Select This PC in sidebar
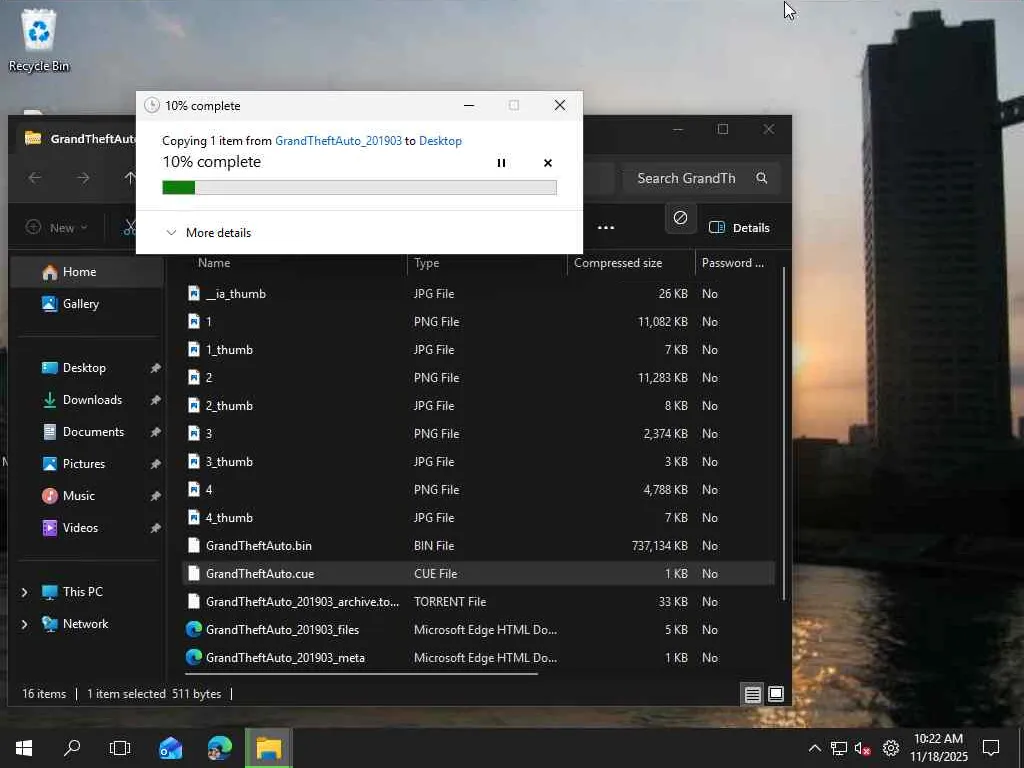The image size is (1024, 768). click(x=72, y=592)
